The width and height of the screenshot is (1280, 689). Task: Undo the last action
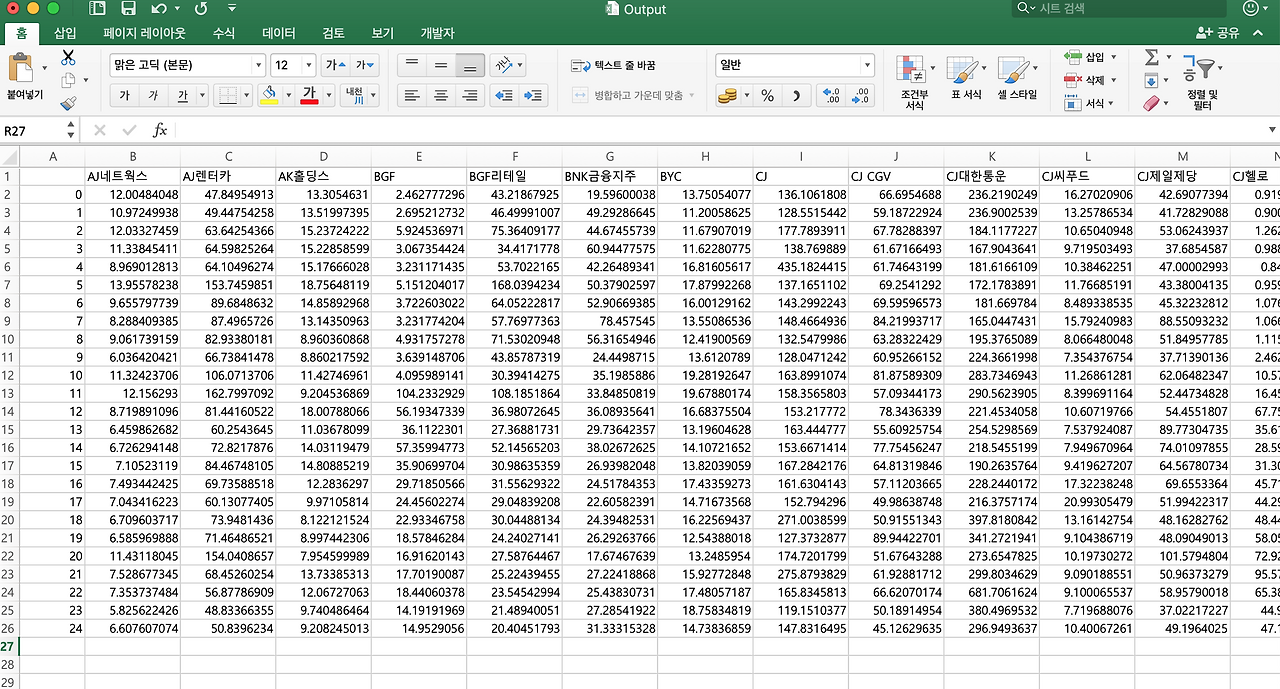(158, 9)
